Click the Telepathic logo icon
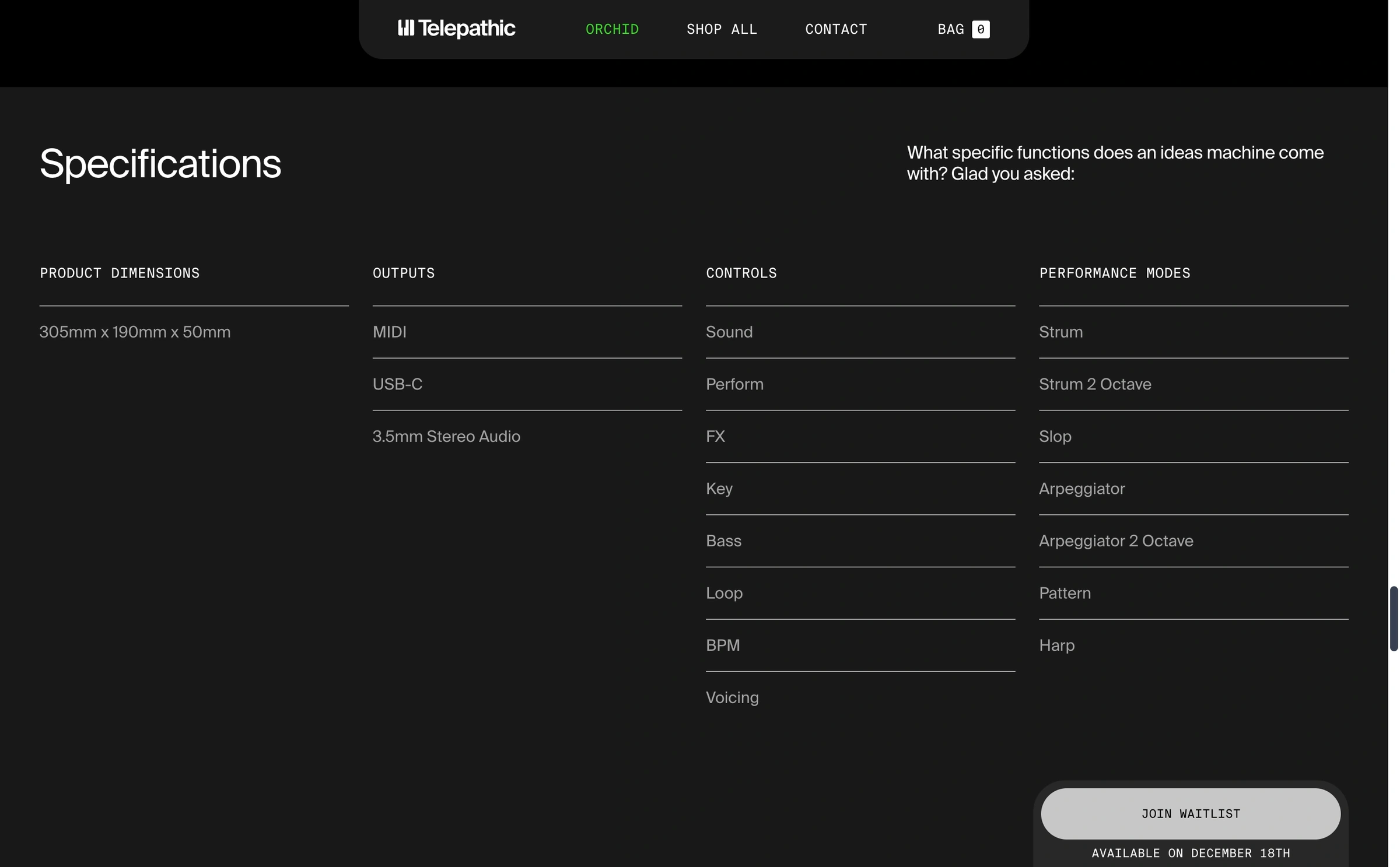The height and width of the screenshot is (867, 1400). 405,28
